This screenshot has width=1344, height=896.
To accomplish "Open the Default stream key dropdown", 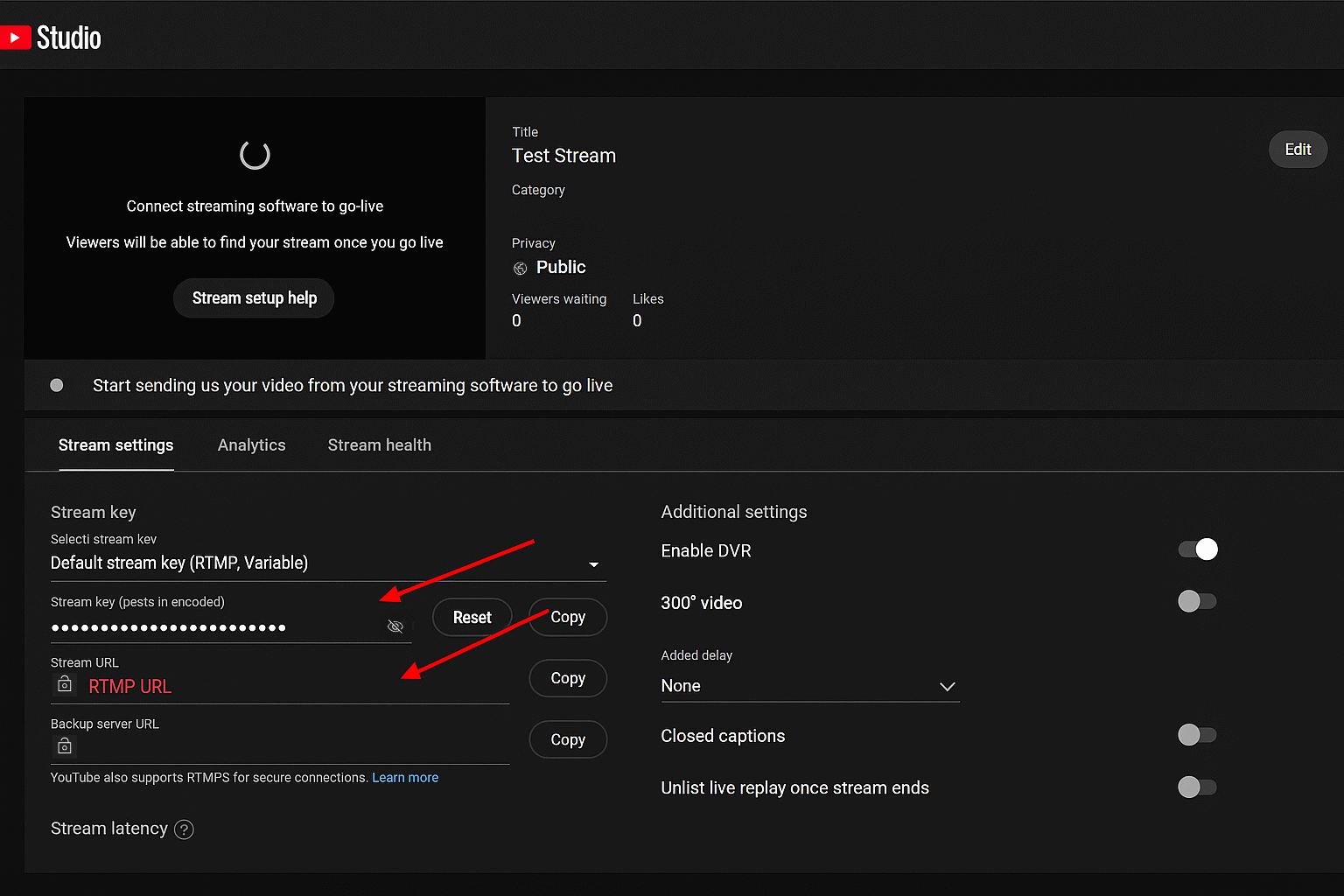I will point(328,563).
